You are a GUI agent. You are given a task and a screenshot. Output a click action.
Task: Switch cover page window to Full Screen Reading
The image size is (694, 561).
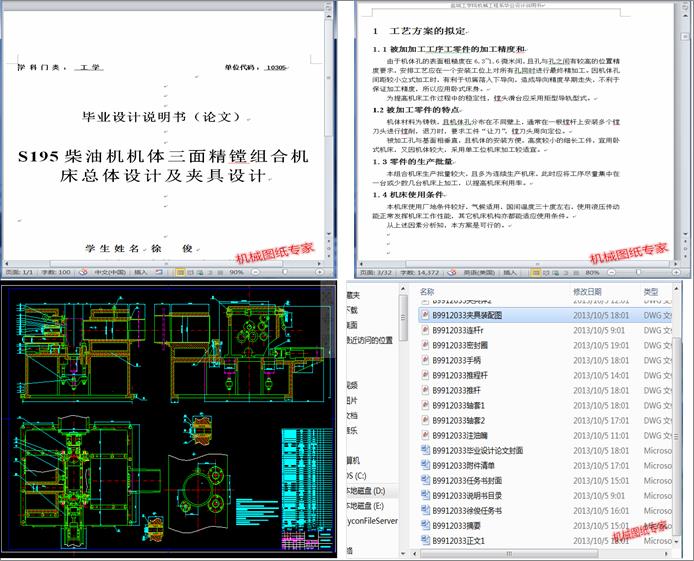[x=190, y=273]
